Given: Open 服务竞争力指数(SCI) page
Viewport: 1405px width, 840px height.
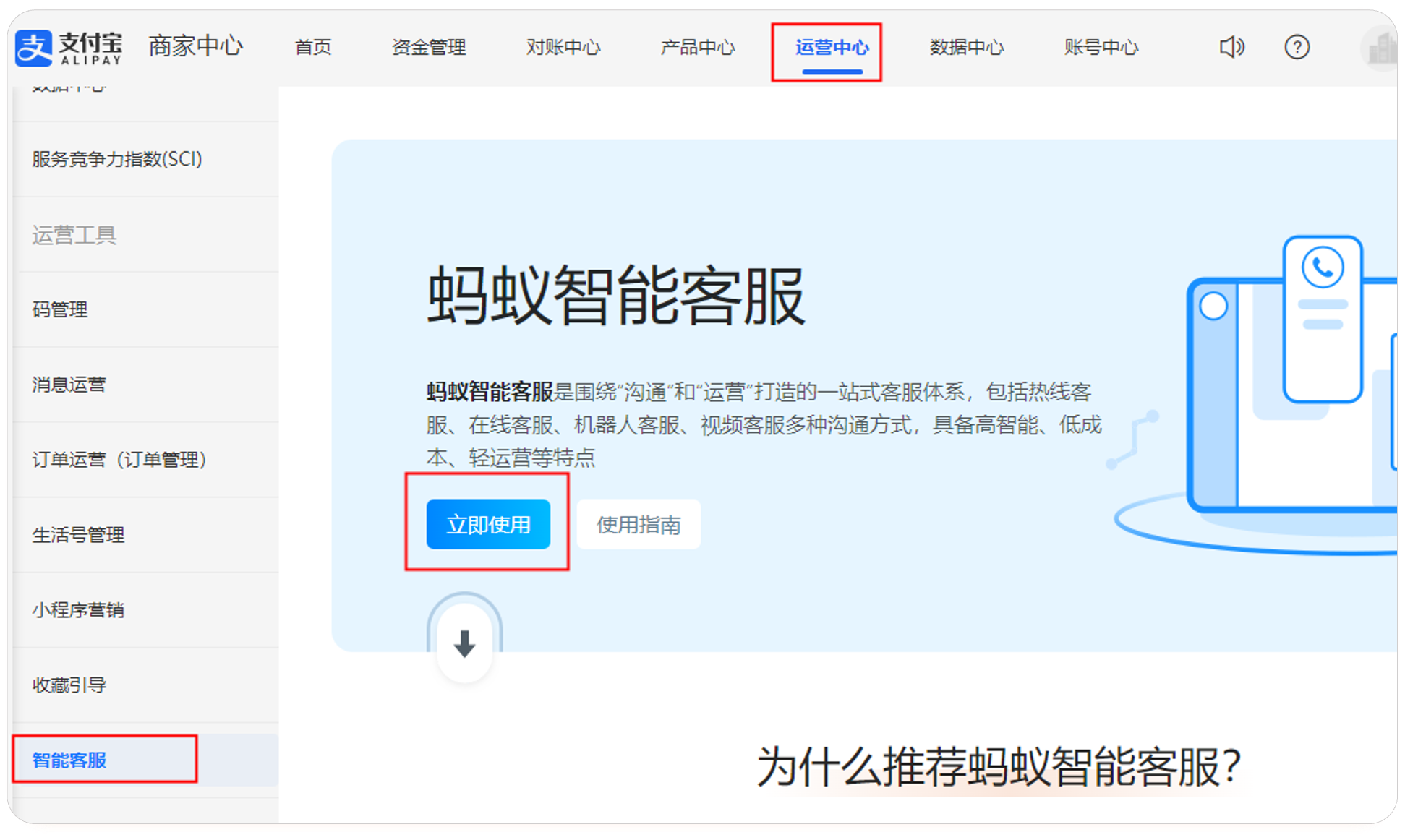Looking at the screenshot, I should 117,159.
